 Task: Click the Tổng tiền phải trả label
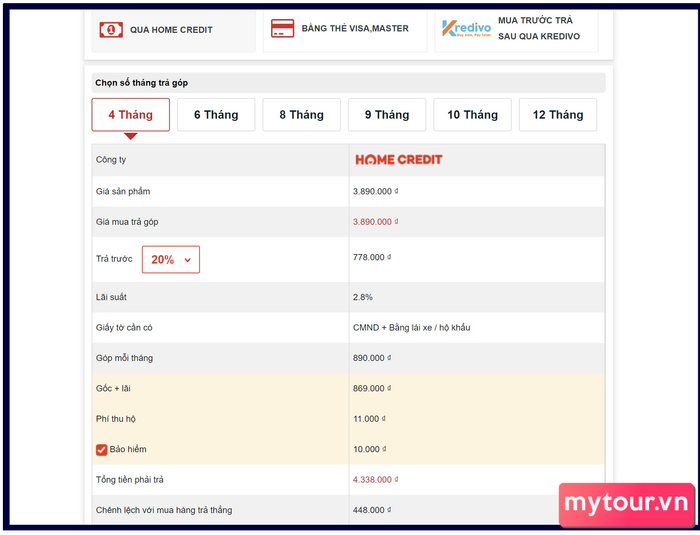click(129, 479)
